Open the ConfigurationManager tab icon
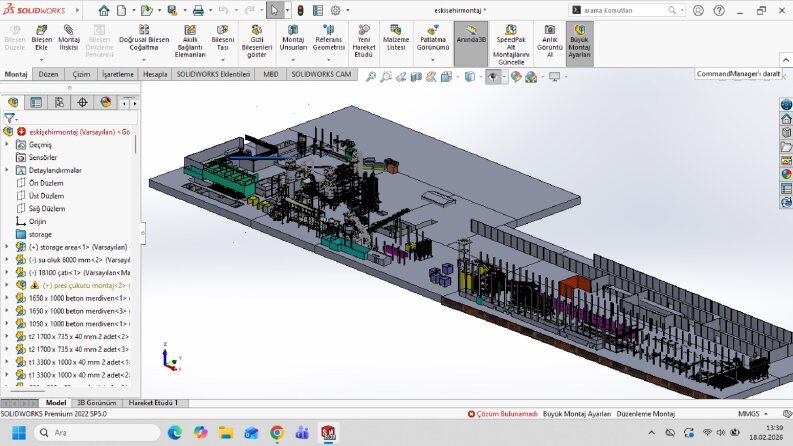The image size is (793, 446). coord(59,103)
